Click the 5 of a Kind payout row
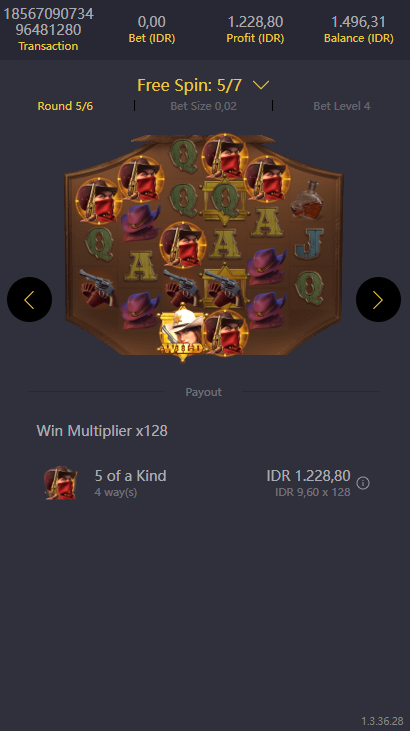410x731 pixels. 204,483
